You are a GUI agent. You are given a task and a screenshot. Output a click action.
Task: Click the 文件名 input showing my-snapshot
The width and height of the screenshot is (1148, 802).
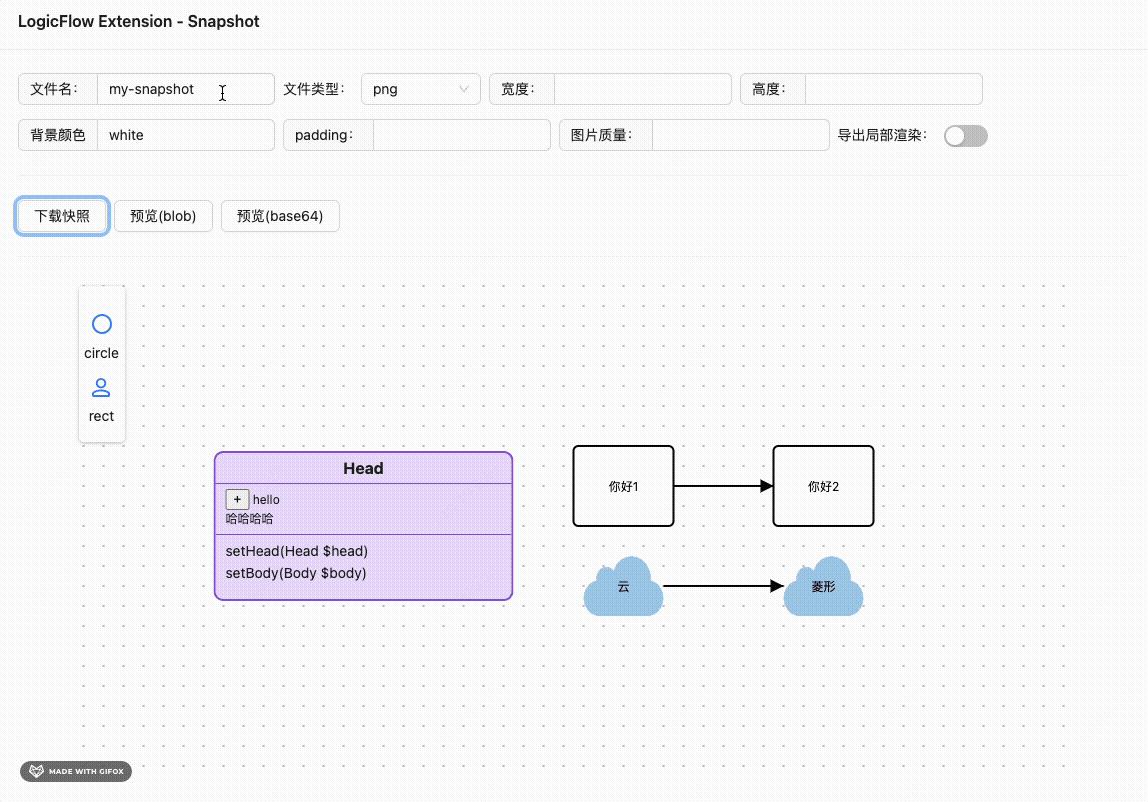(x=185, y=89)
